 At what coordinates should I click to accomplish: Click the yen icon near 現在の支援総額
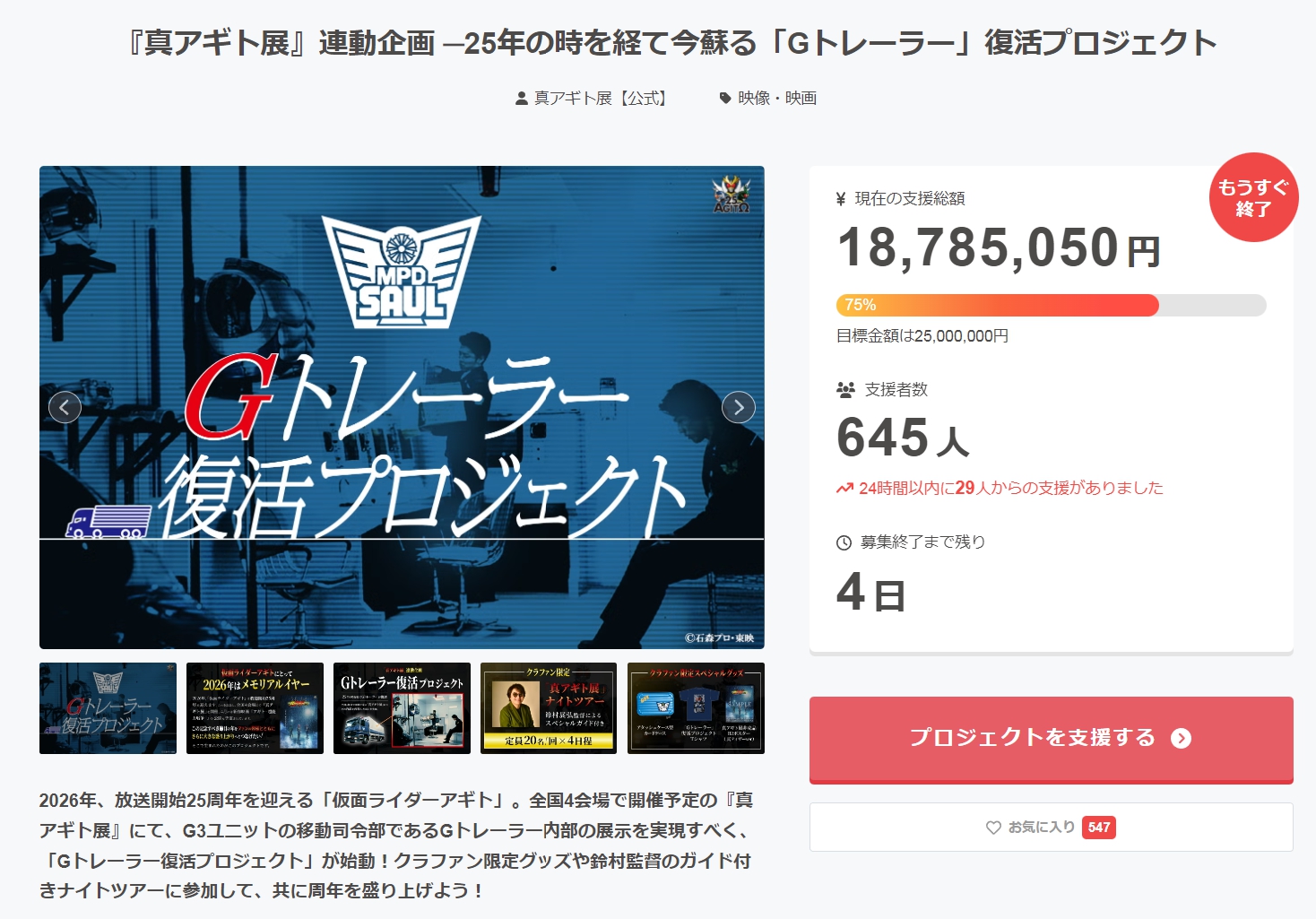pyautogui.click(x=841, y=199)
